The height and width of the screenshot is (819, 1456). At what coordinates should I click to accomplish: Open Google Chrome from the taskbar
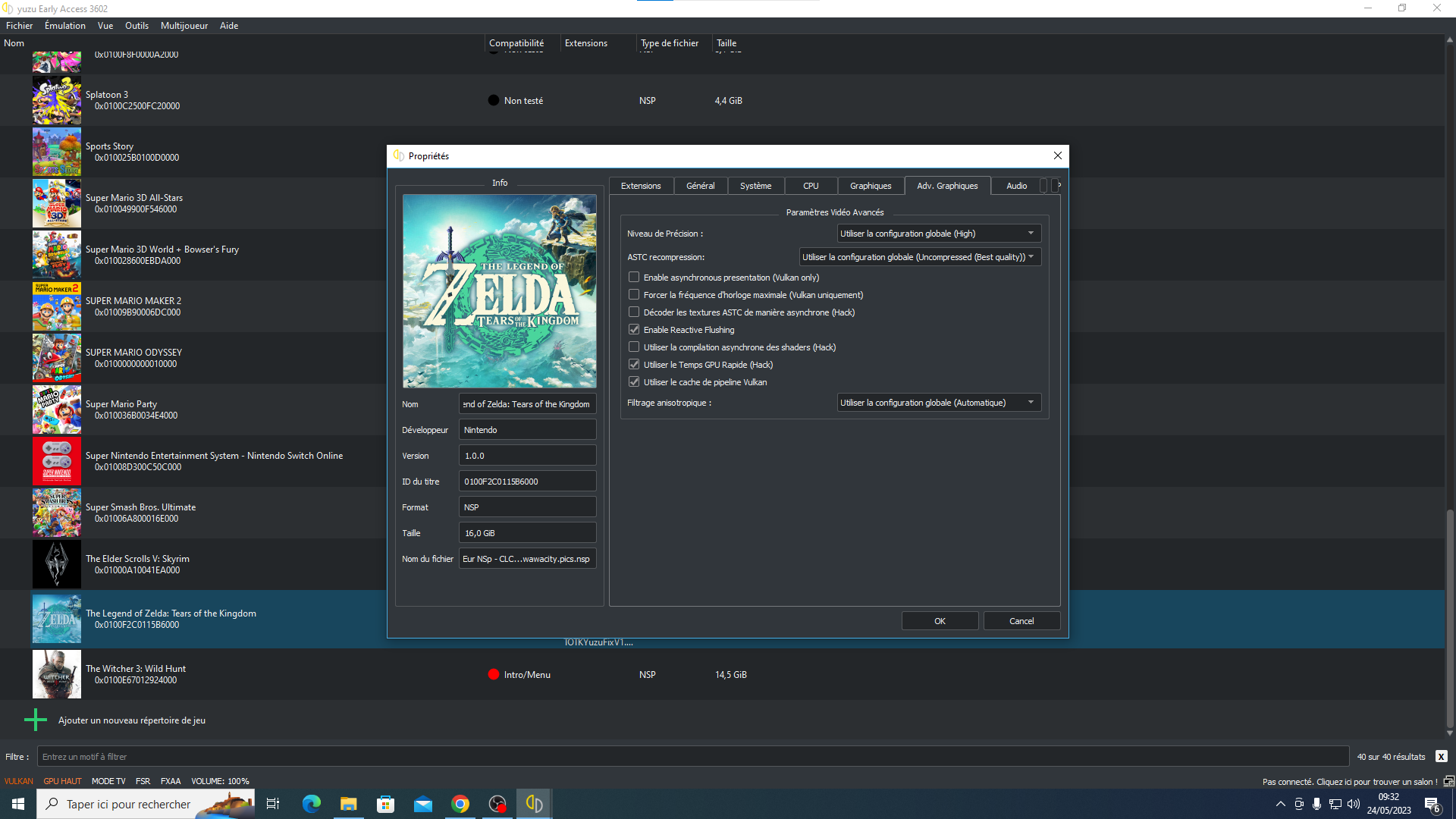pos(460,804)
